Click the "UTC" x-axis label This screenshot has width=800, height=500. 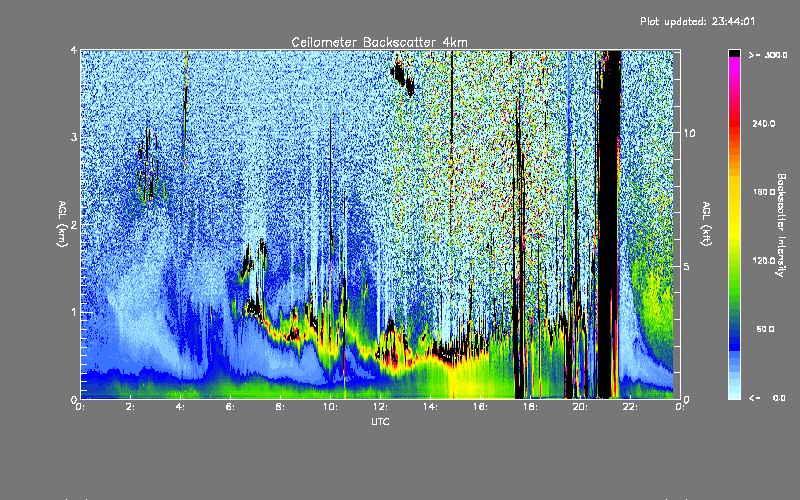coord(380,421)
